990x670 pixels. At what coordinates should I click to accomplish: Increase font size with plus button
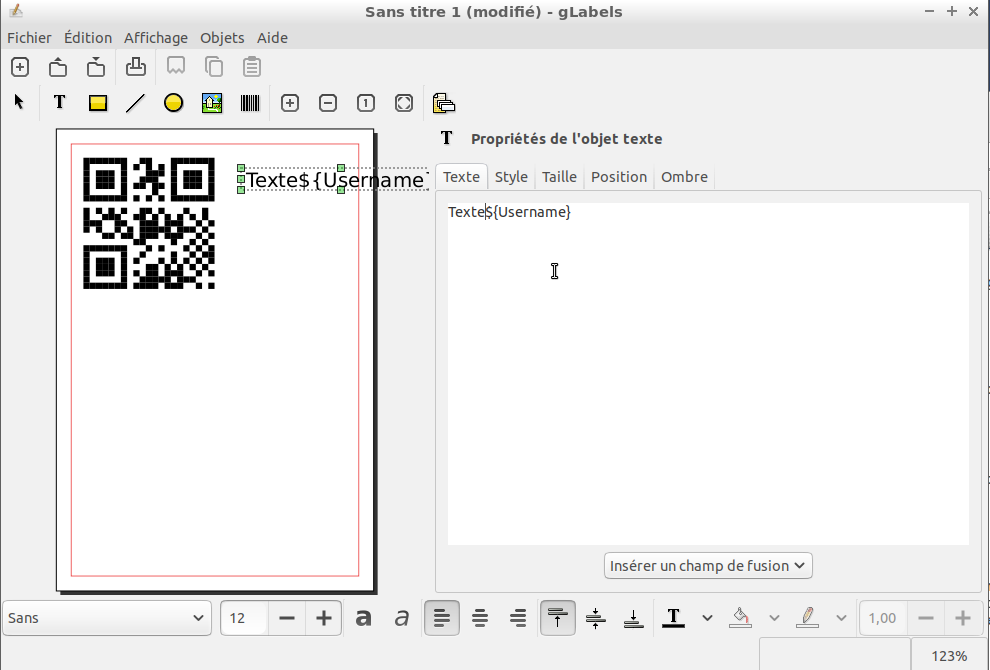point(324,618)
